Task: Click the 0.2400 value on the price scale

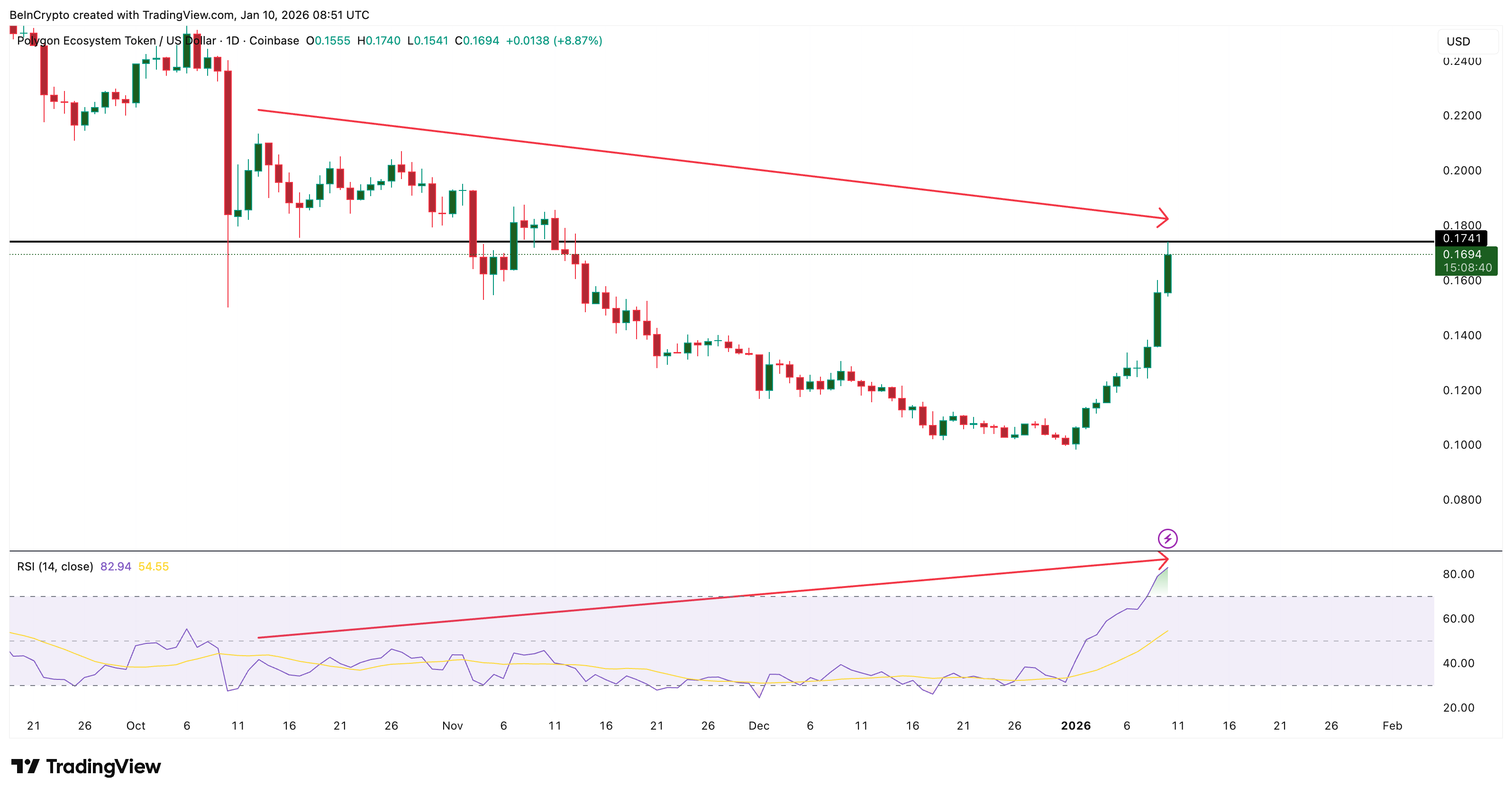Action: (1464, 61)
